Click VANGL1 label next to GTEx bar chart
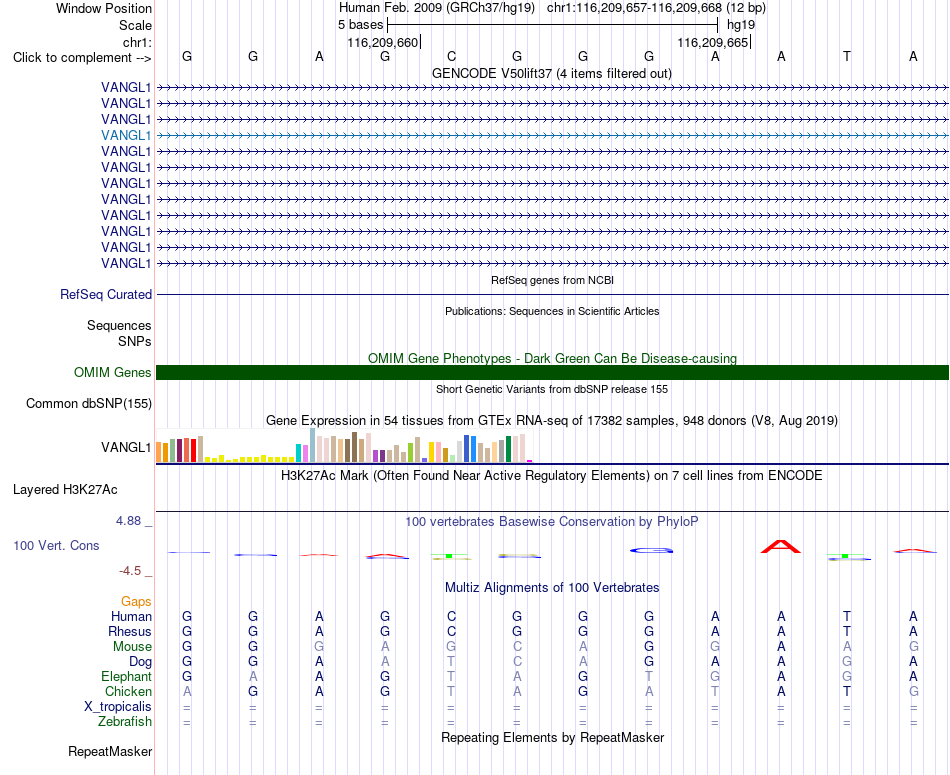The height and width of the screenshot is (775, 950). [x=126, y=447]
